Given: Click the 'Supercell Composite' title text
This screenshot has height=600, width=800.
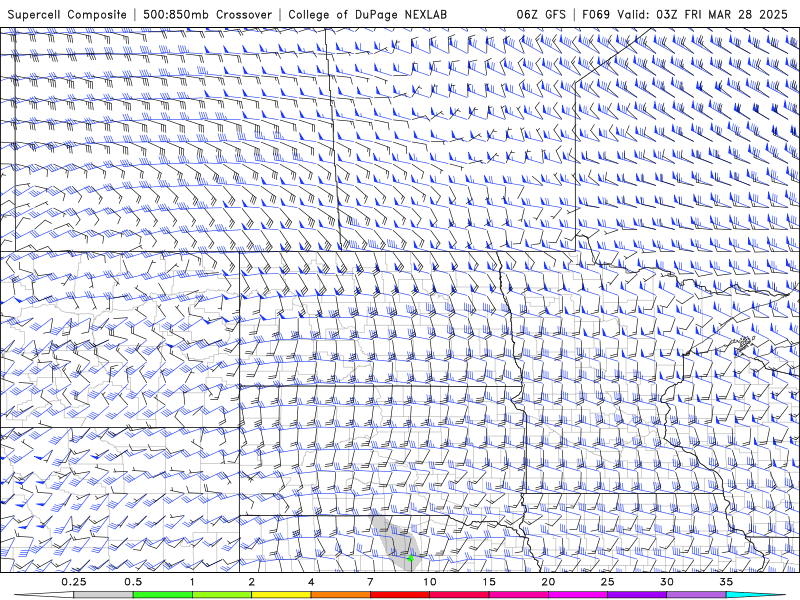Looking at the screenshot, I should (x=67, y=14).
